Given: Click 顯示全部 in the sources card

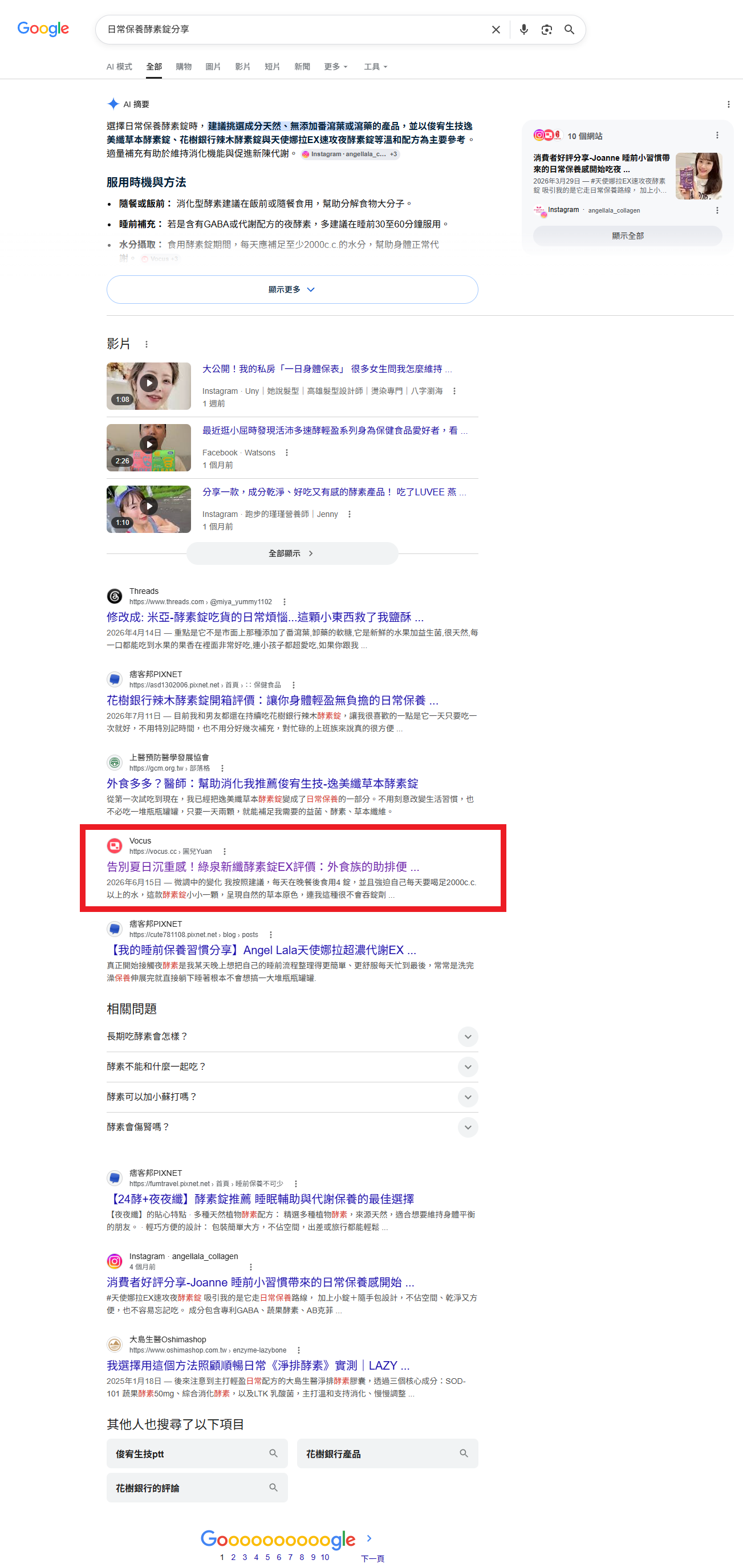Looking at the screenshot, I should (628, 236).
